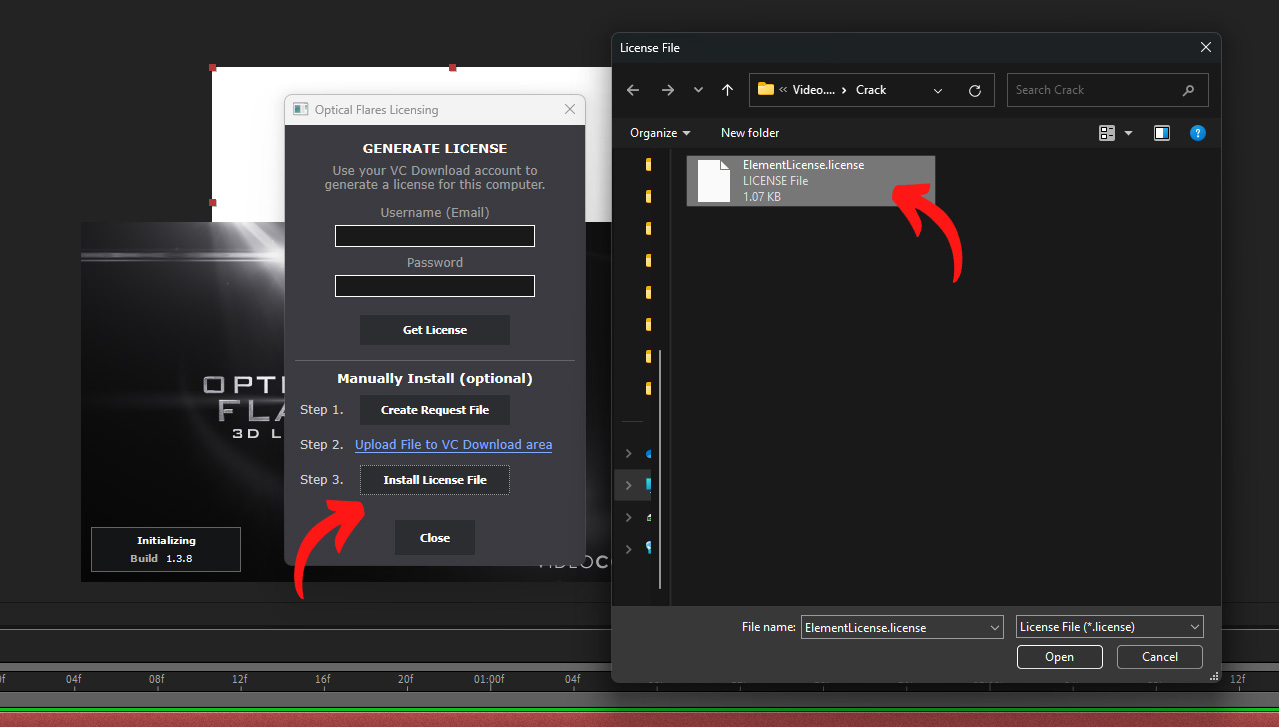The width and height of the screenshot is (1279, 727).
Task: Click the Get License button
Action: 434,329
